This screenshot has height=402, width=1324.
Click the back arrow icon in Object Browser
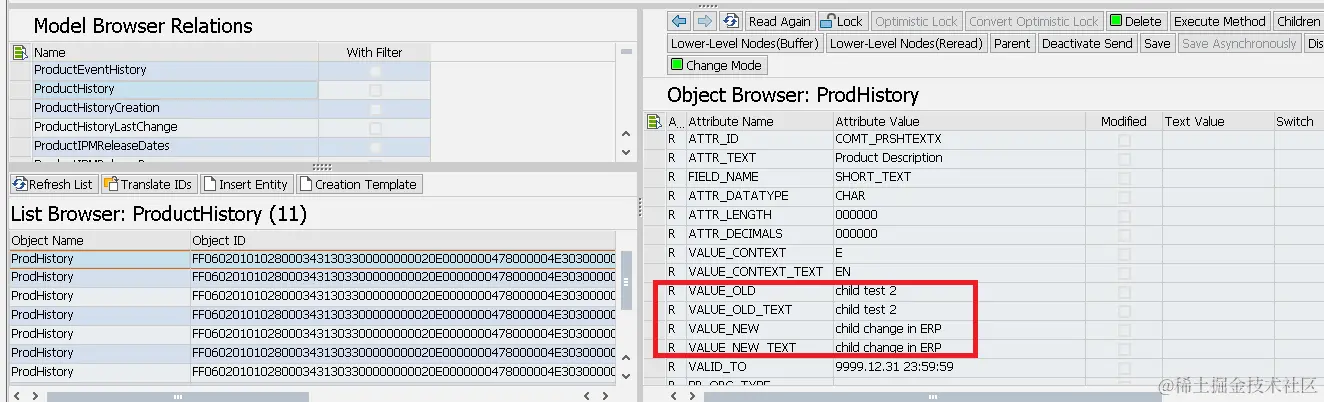tap(680, 21)
